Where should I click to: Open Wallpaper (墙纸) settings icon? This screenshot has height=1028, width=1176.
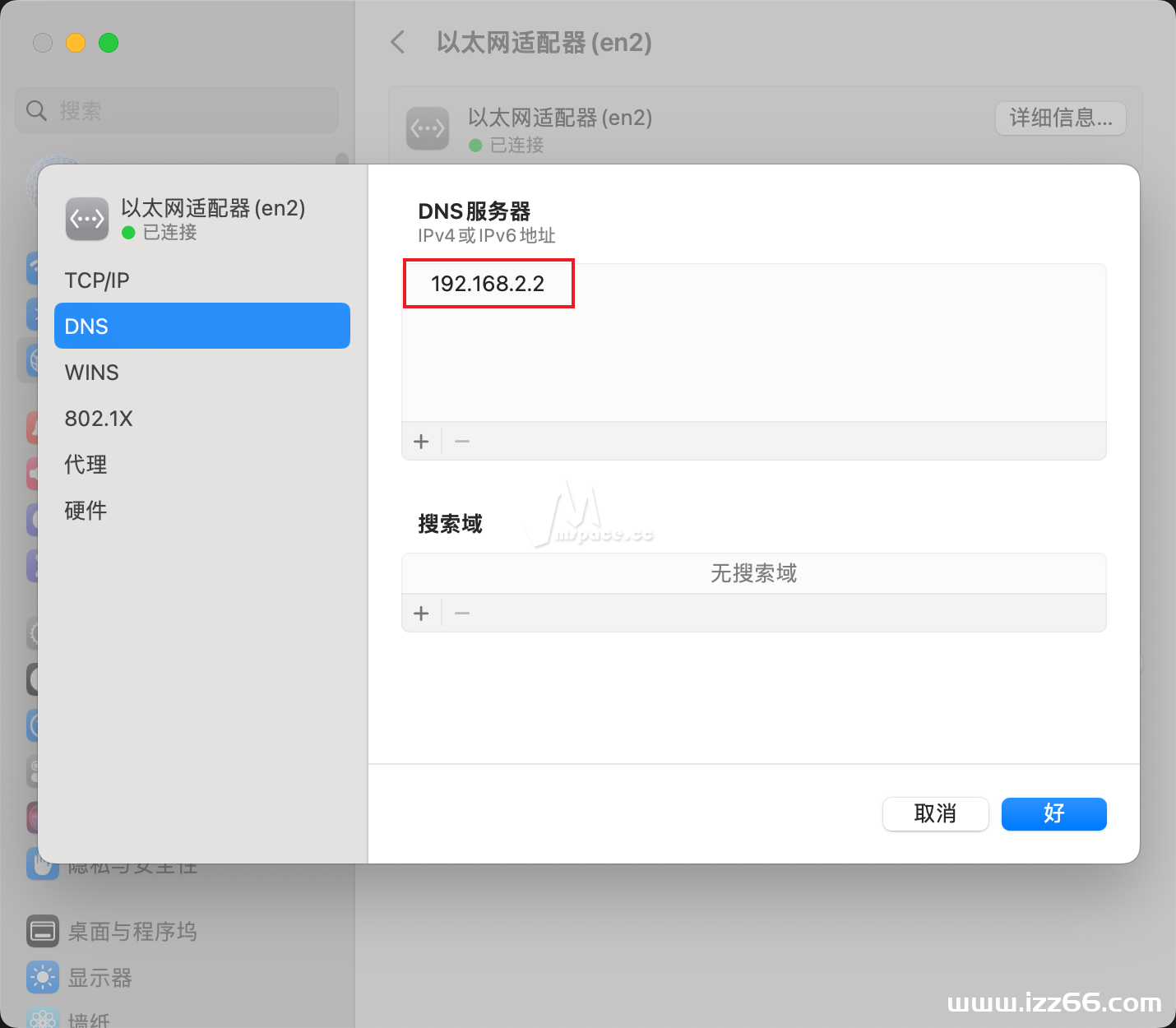pyautogui.click(x=43, y=1020)
